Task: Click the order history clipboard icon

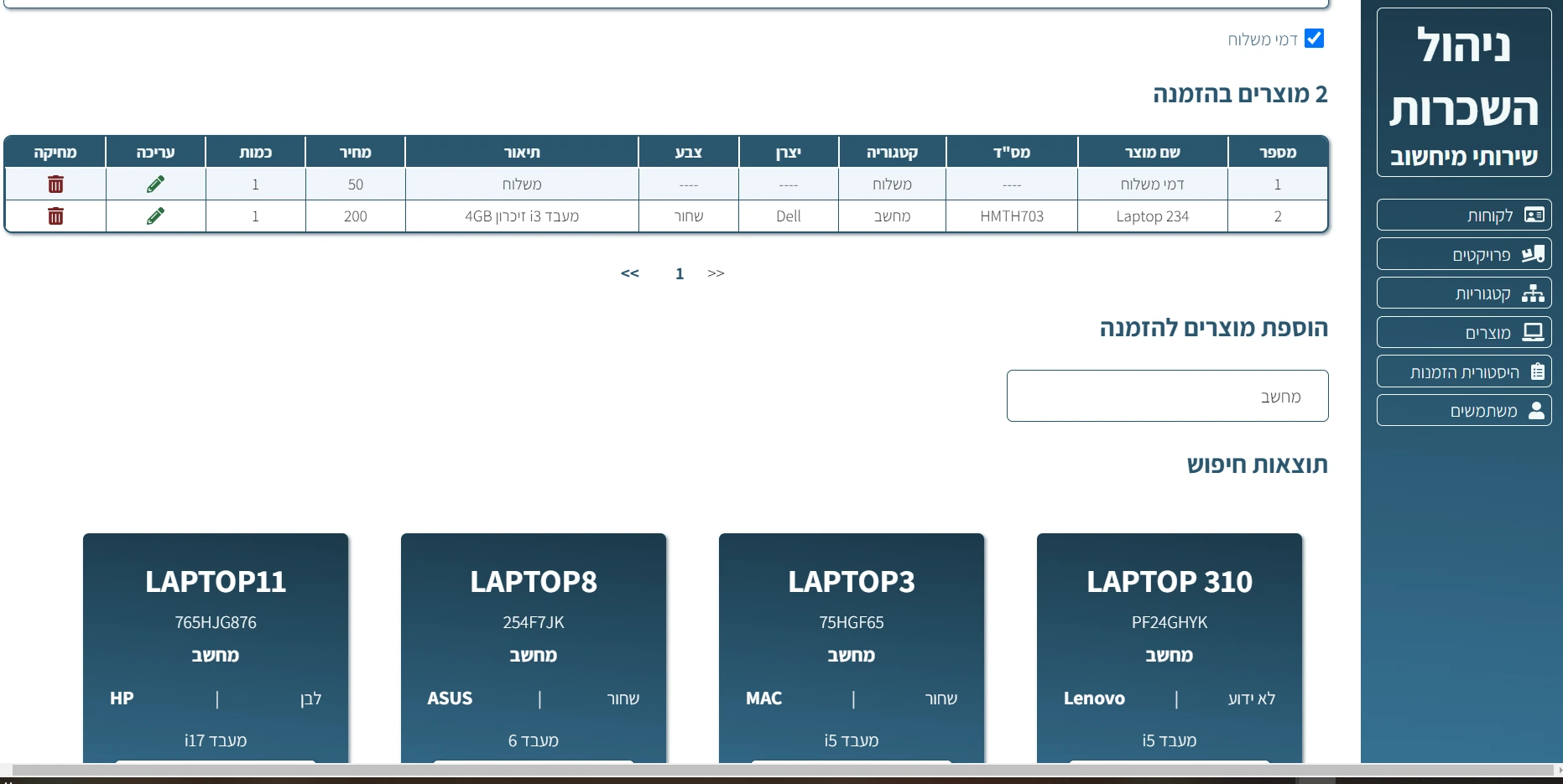Action: pos(1537,371)
